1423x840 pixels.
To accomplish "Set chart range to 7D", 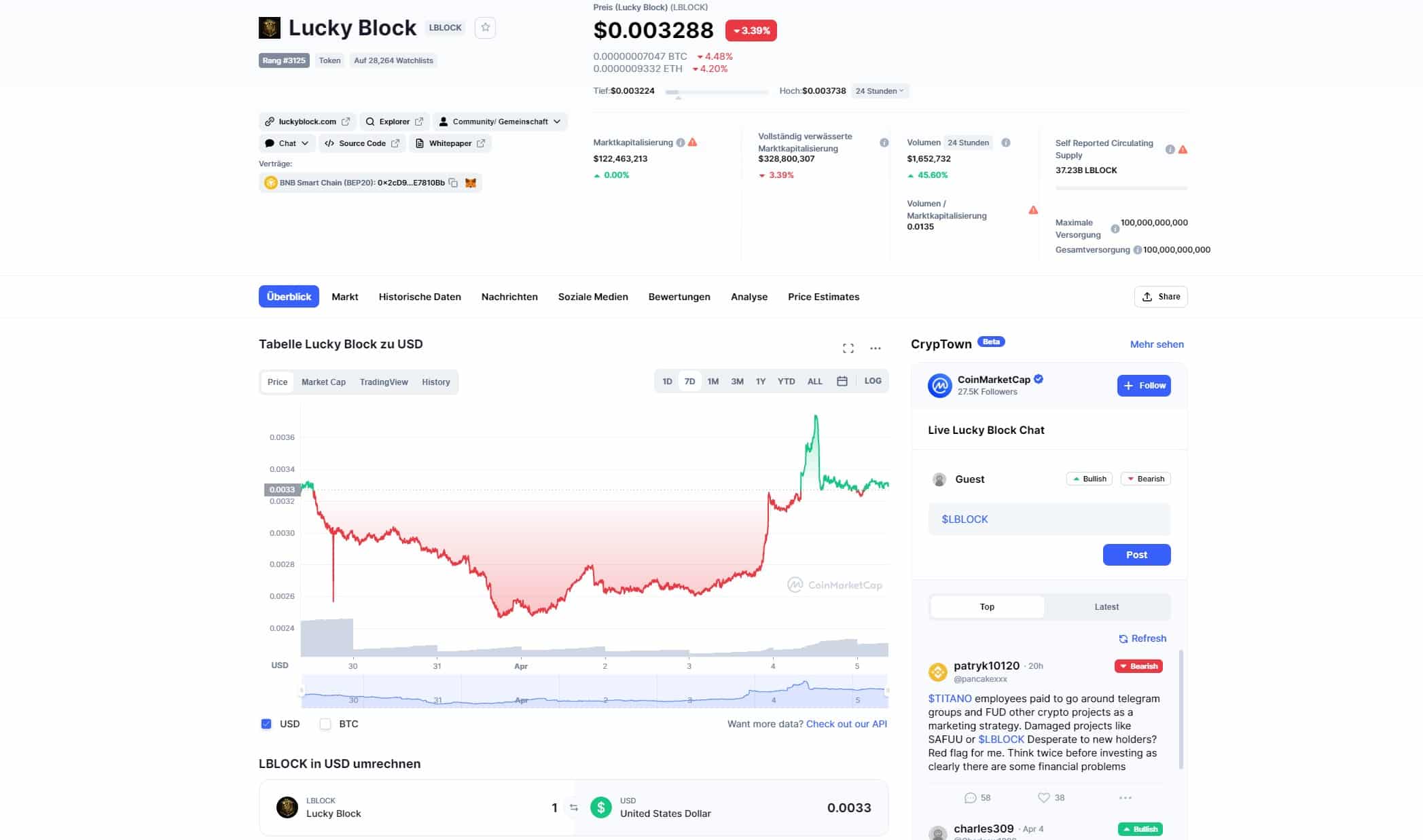I will click(689, 382).
